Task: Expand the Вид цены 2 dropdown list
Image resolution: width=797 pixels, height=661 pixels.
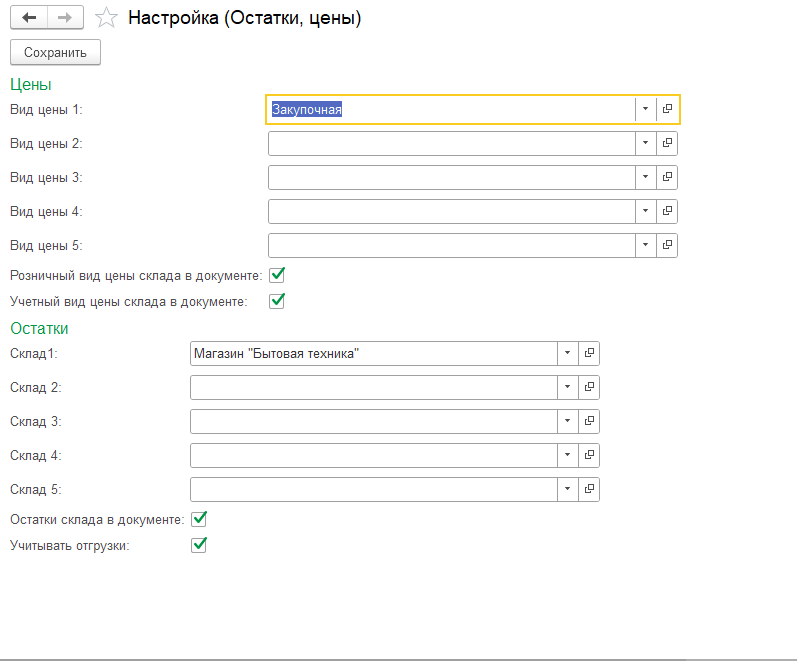Action: (x=646, y=143)
